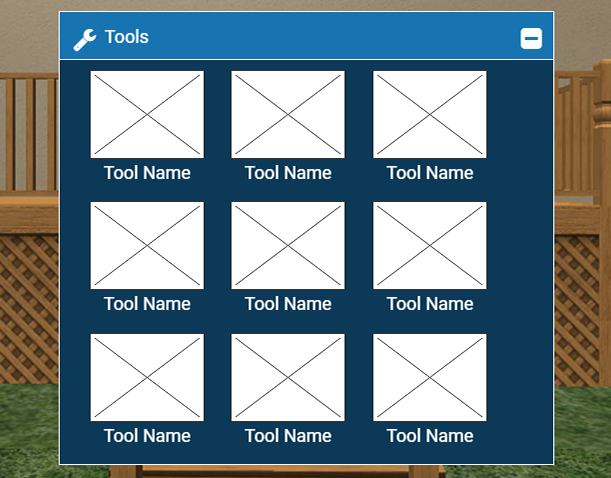Select the top row right tool thumbnail

click(430, 114)
